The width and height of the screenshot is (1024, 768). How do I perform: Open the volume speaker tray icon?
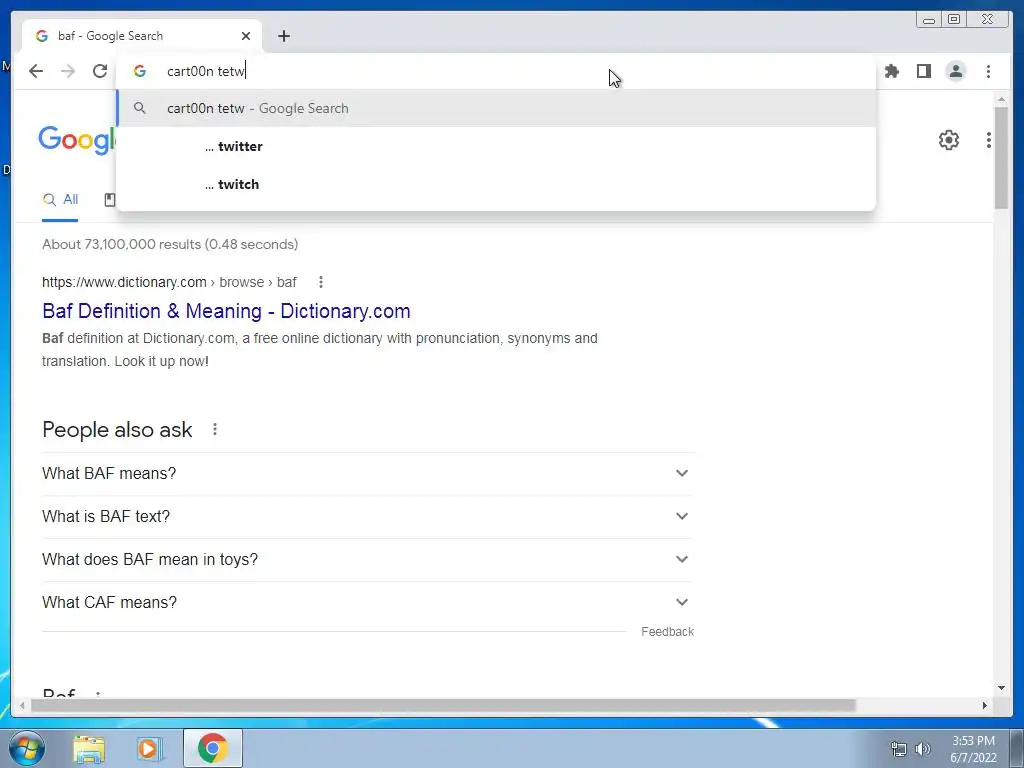(x=923, y=749)
